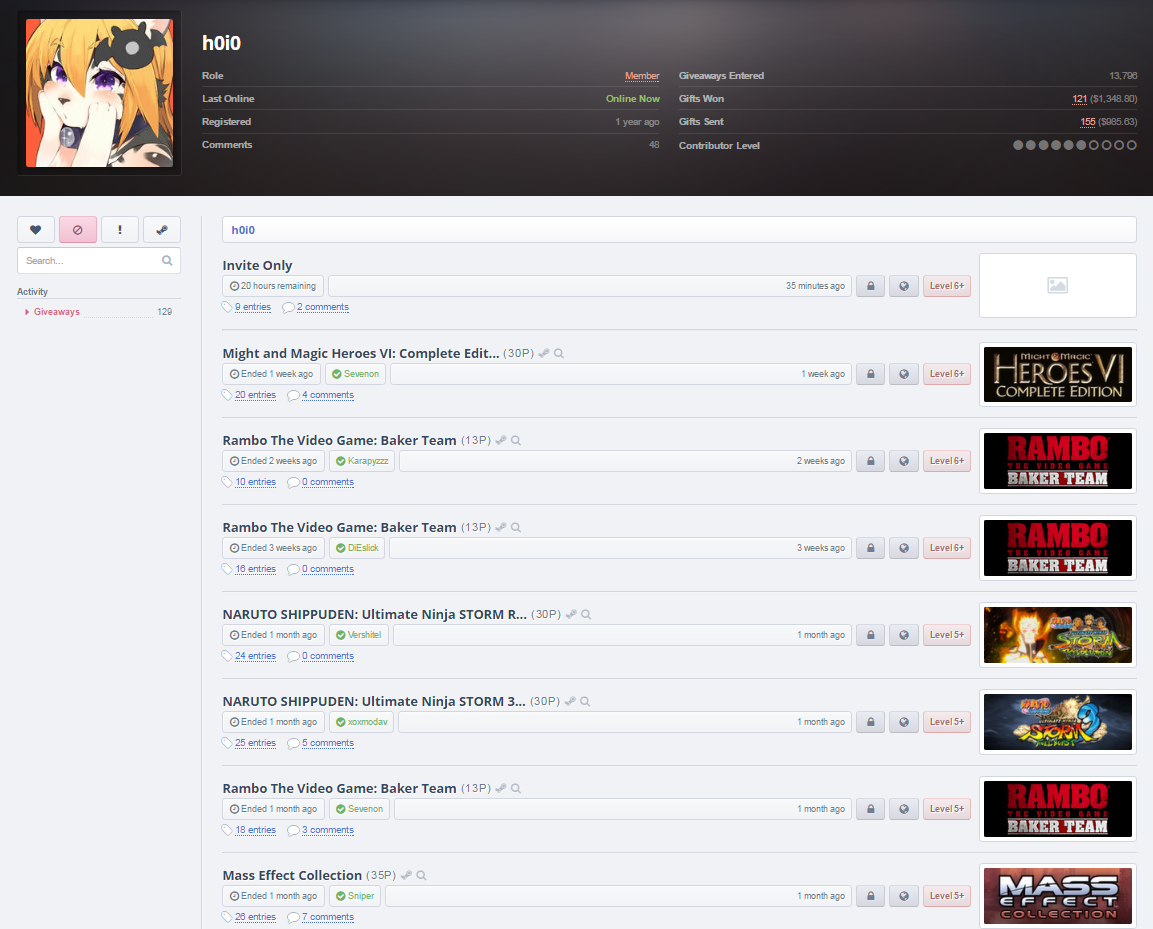
Task: Open 16 entries link on Rambo giveaway
Action: pyautogui.click(x=256, y=569)
